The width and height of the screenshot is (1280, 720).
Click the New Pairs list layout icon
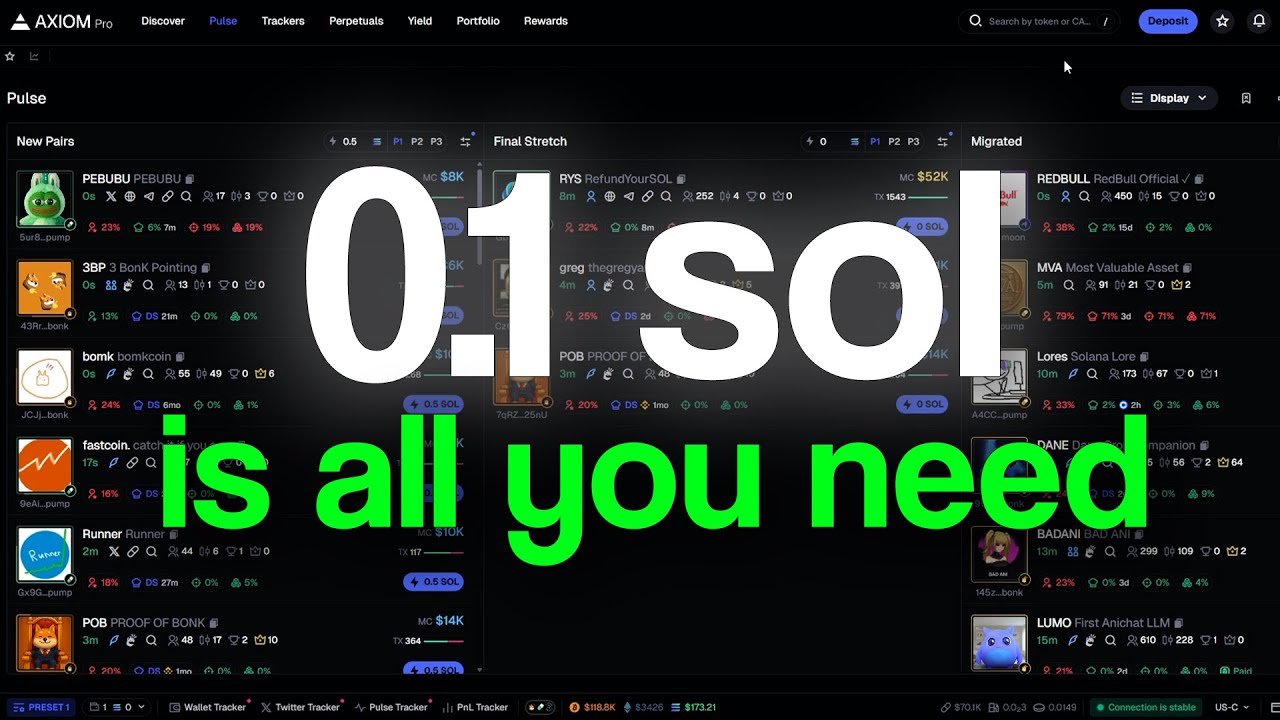[x=377, y=142]
